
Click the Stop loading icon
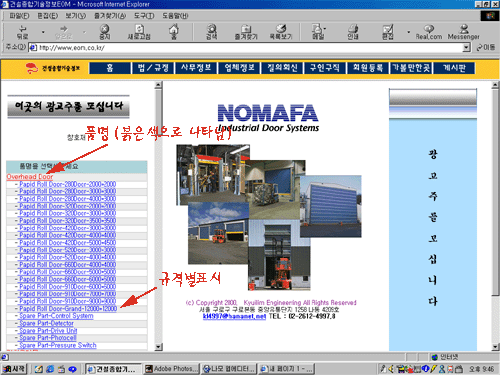coord(105,32)
